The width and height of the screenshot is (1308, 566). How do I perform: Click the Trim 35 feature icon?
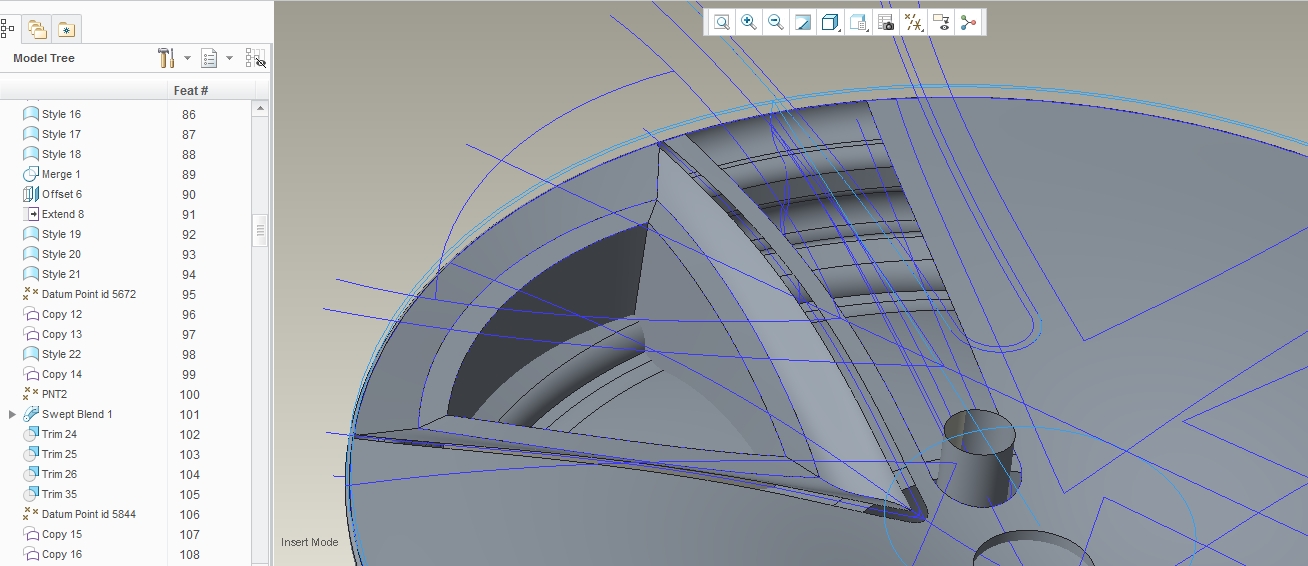pyautogui.click(x=30, y=494)
